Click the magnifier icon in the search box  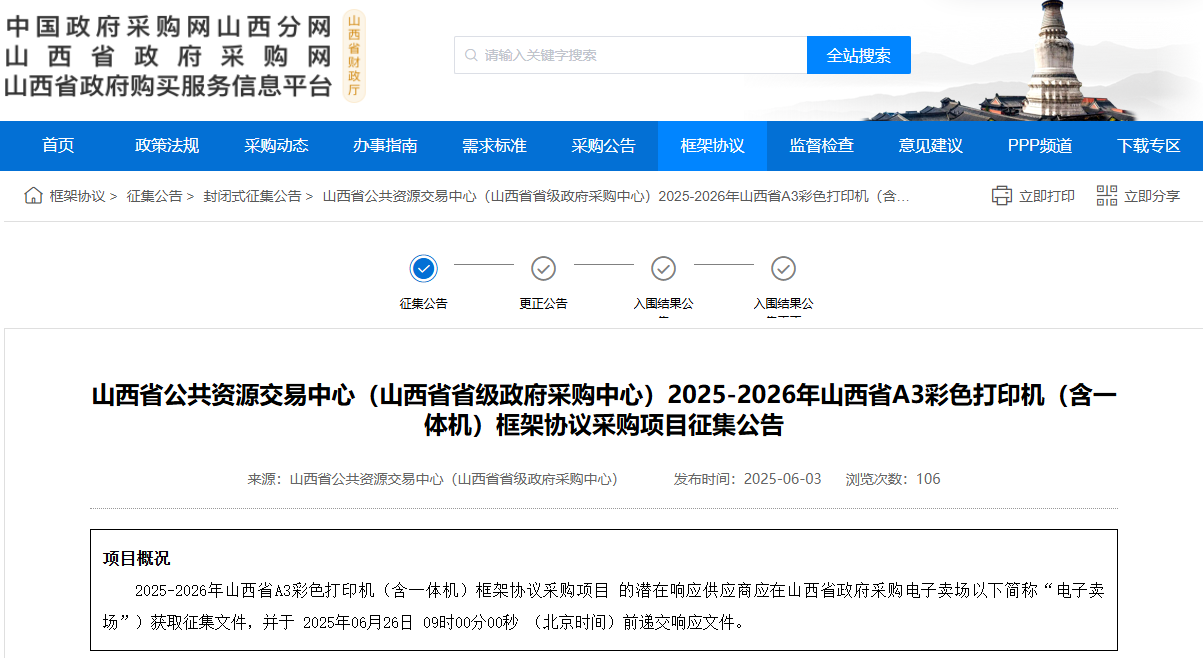pyautogui.click(x=469, y=55)
